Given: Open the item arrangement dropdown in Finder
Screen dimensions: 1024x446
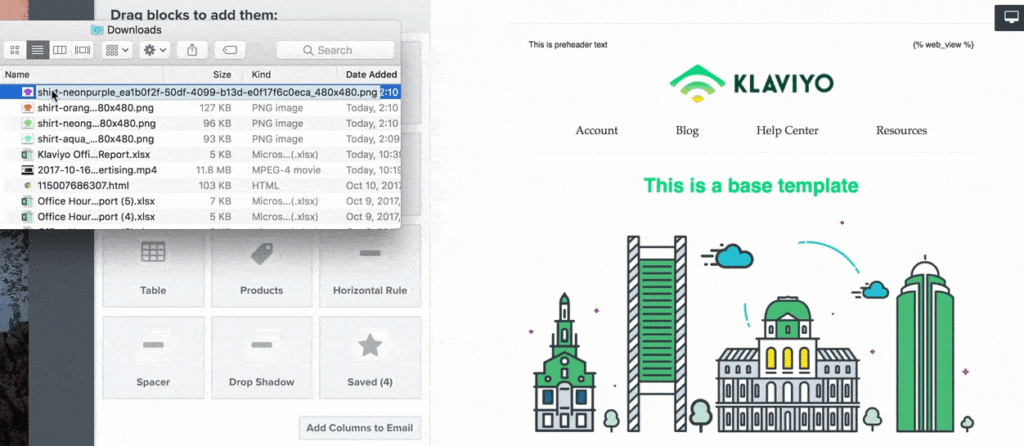Looking at the screenshot, I should pos(118,50).
